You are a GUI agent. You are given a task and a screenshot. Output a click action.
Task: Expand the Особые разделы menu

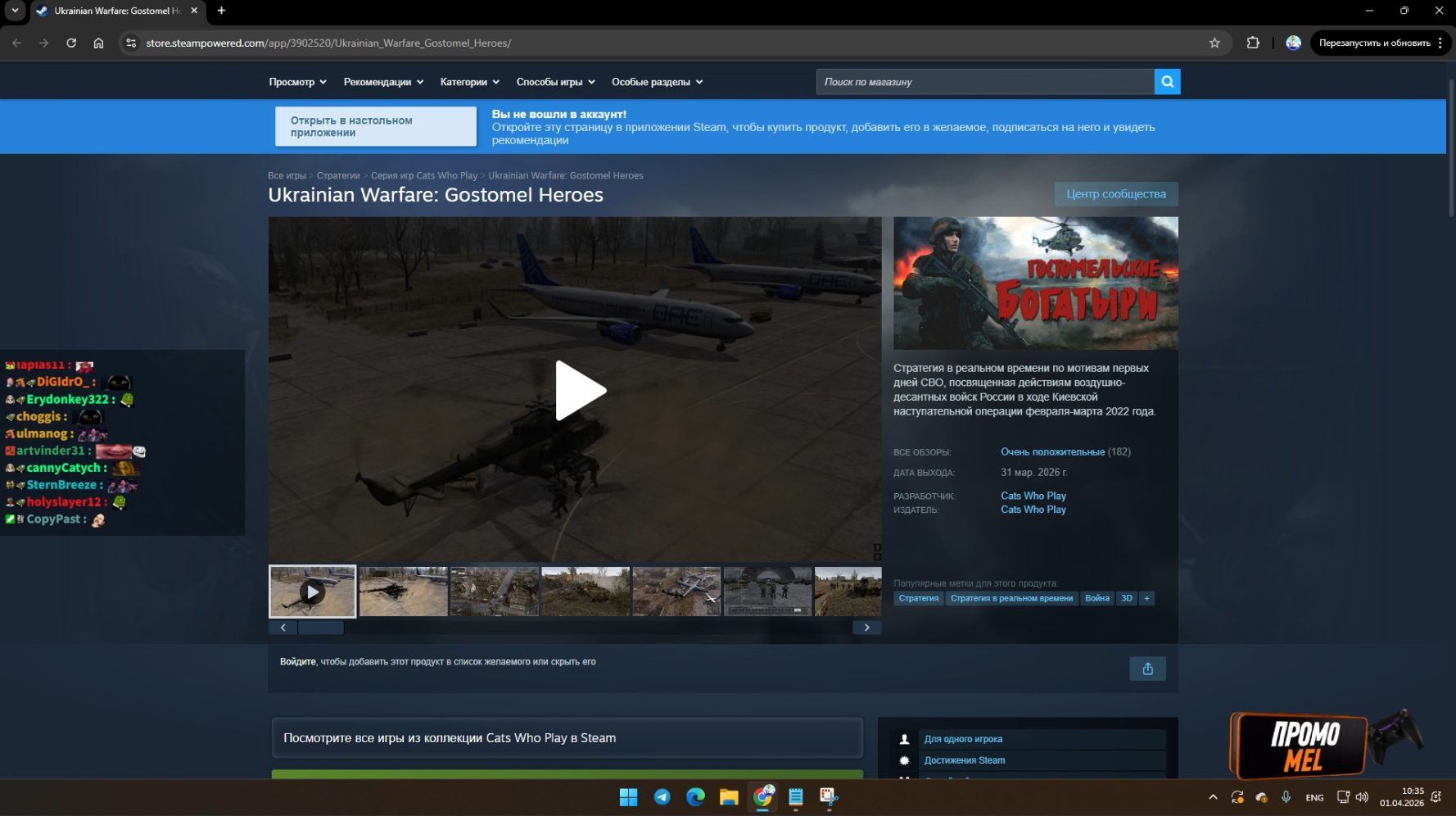tap(658, 82)
